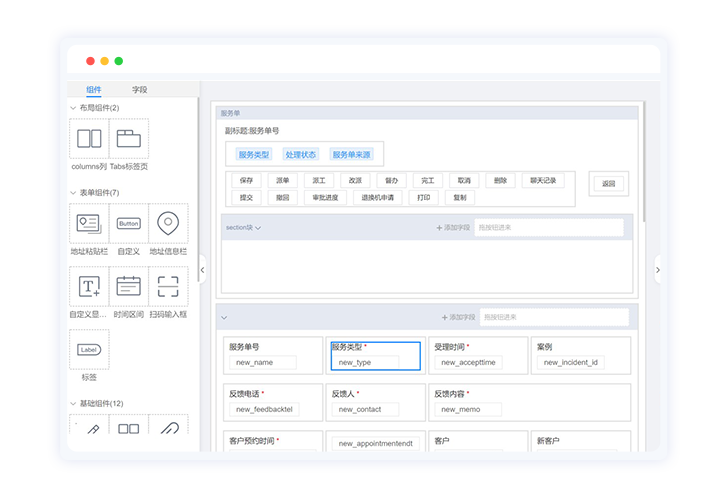Expand the right panel with arrow handle

click(x=657, y=269)
